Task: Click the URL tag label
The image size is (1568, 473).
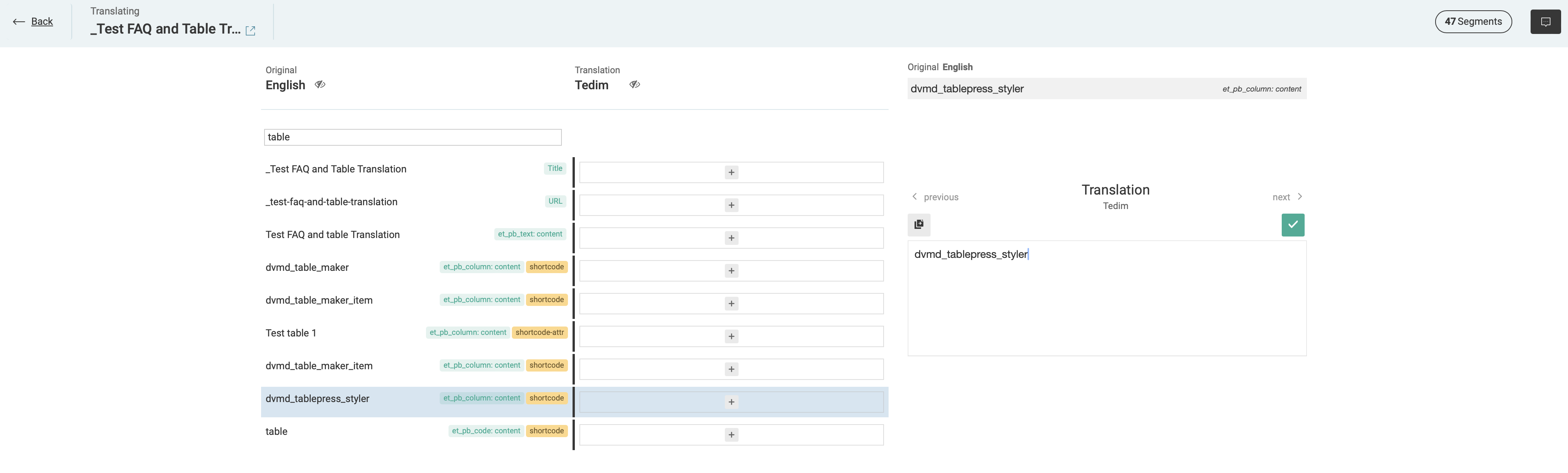Action: pyautogui.click(x=555, y=201)
